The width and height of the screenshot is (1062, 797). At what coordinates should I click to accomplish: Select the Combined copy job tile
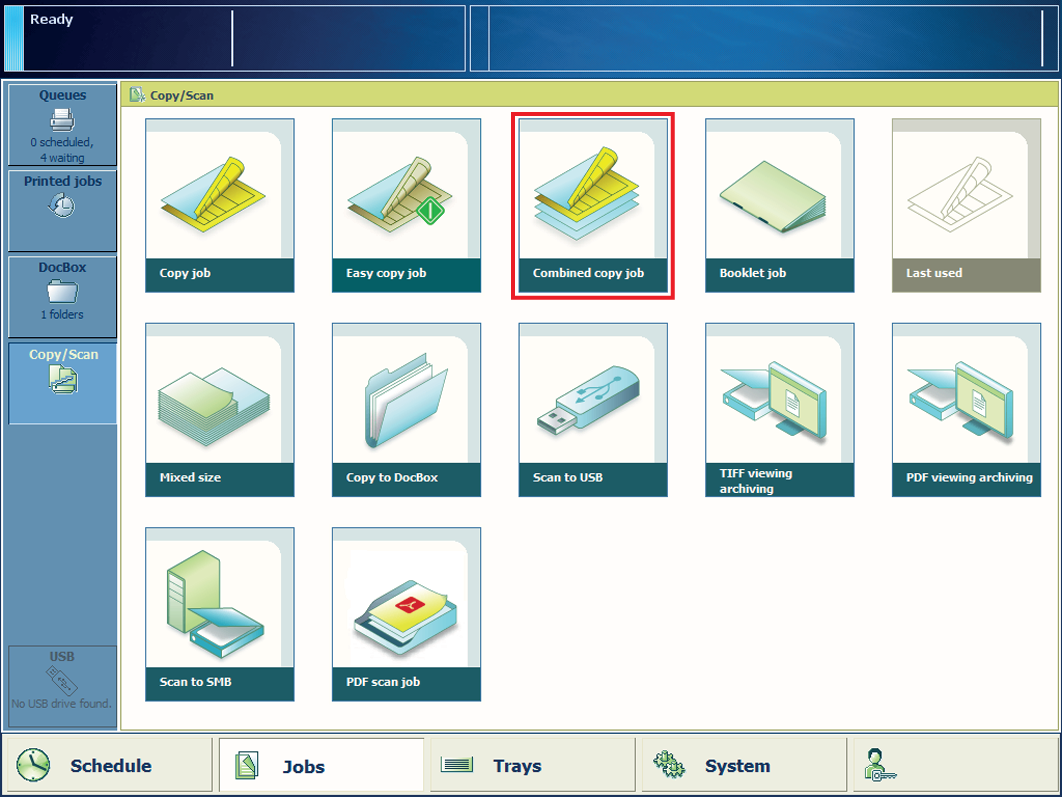pyautogui.click(x=593, y=205)
